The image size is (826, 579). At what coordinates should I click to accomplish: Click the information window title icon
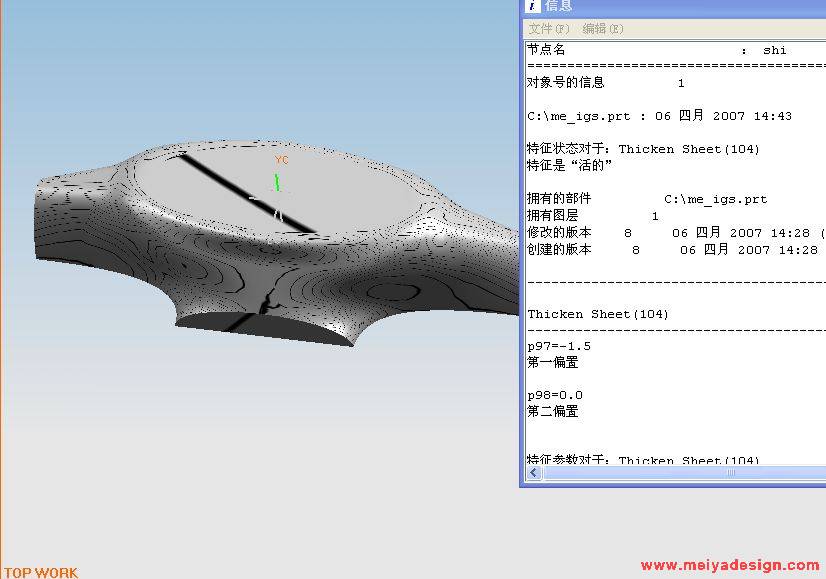533,5
